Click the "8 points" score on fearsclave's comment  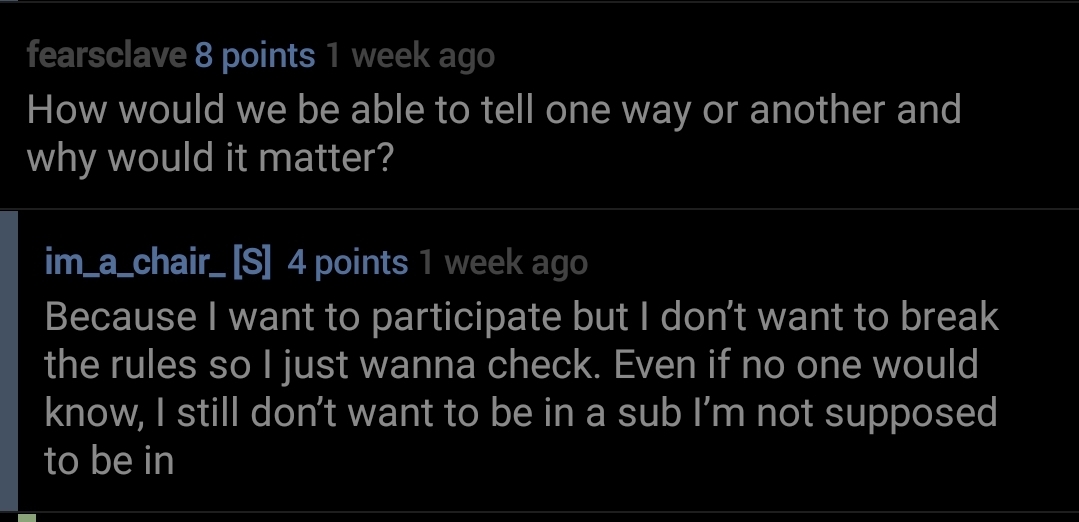(x=254, y=56)
